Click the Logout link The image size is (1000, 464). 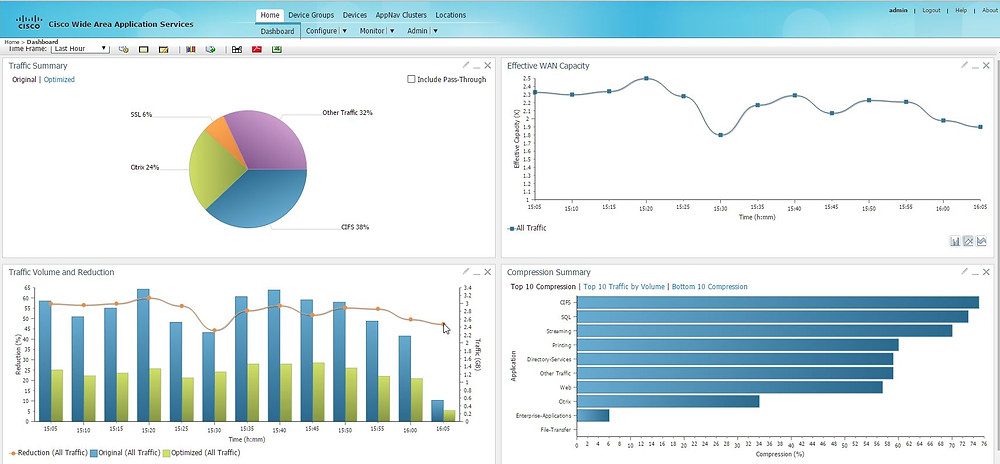click(931, 10)
